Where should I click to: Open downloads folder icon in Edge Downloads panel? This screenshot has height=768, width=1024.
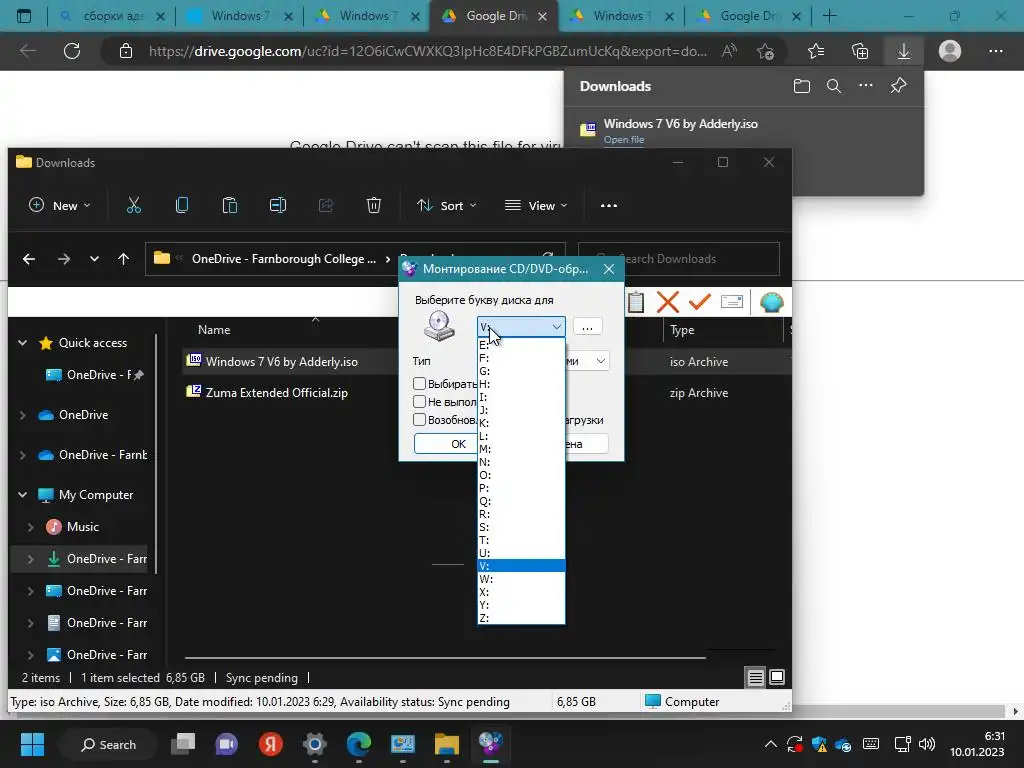point(801,86)
